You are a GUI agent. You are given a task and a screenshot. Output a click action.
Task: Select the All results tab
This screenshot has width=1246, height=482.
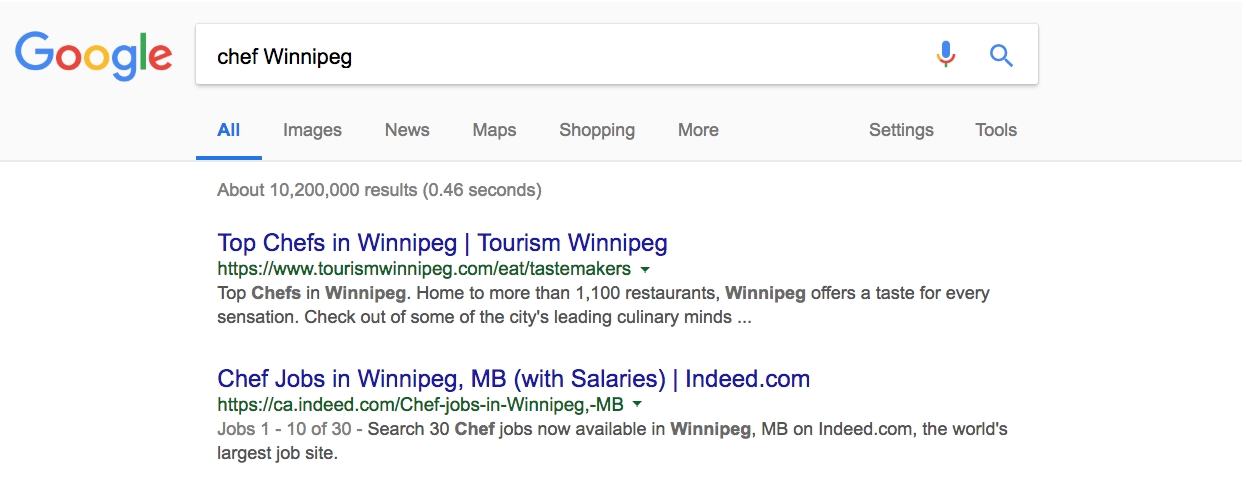229,130
